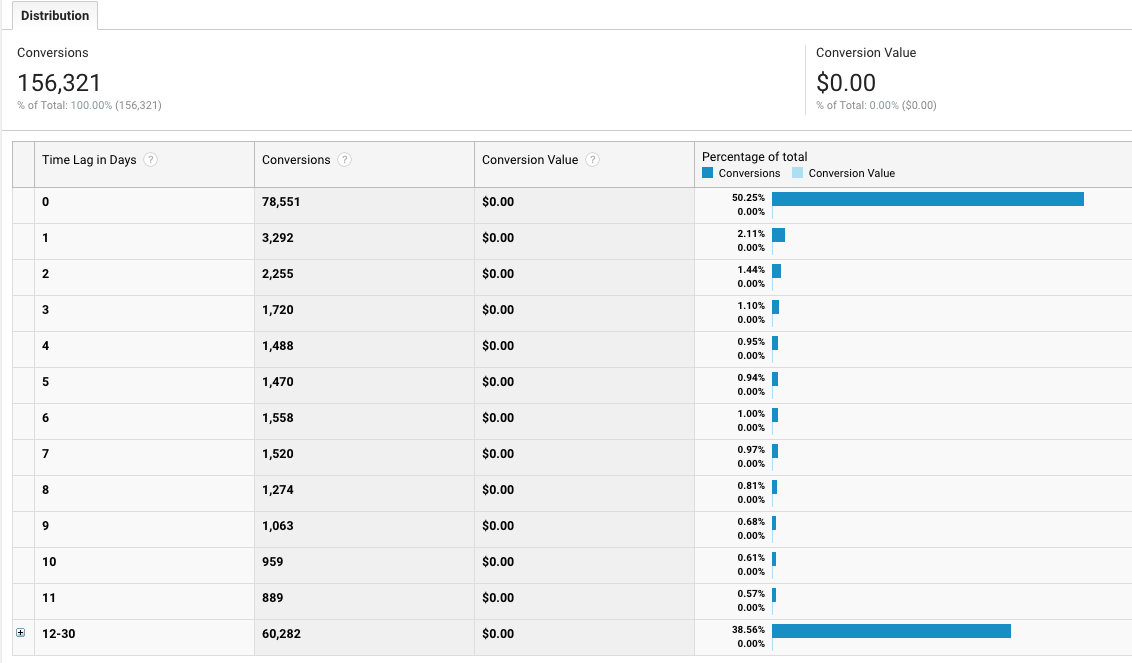Screen dimensions: 1132x663
Task: Switch to the Distribution tab
Action: (x=55, y=15)
